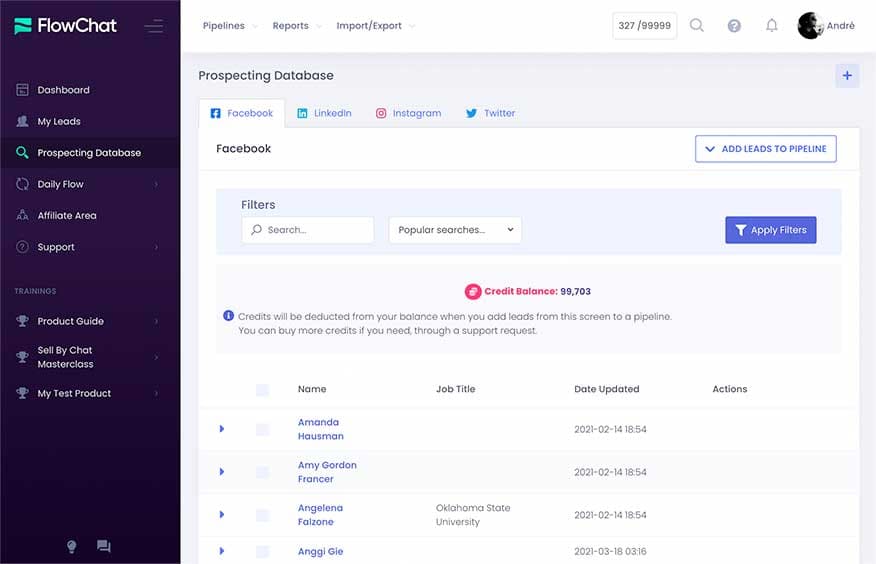The image size is (876, 564).
Task: Switch to the Instagram tab
Action: (408, 113)
